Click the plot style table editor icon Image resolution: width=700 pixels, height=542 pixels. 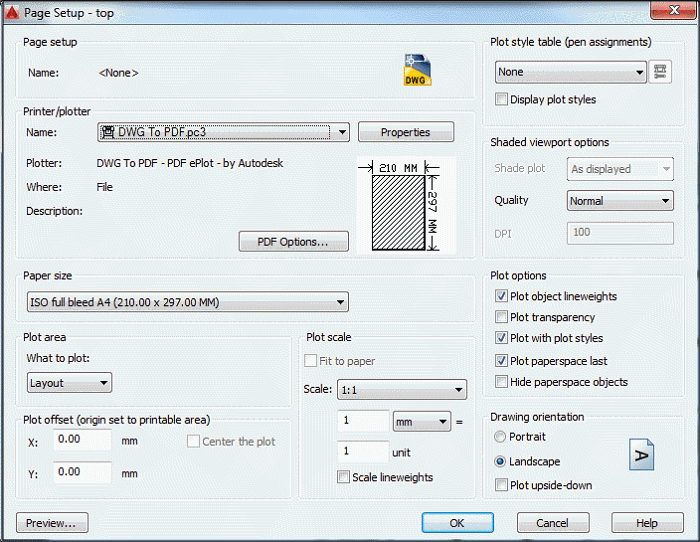click(661, 72)
